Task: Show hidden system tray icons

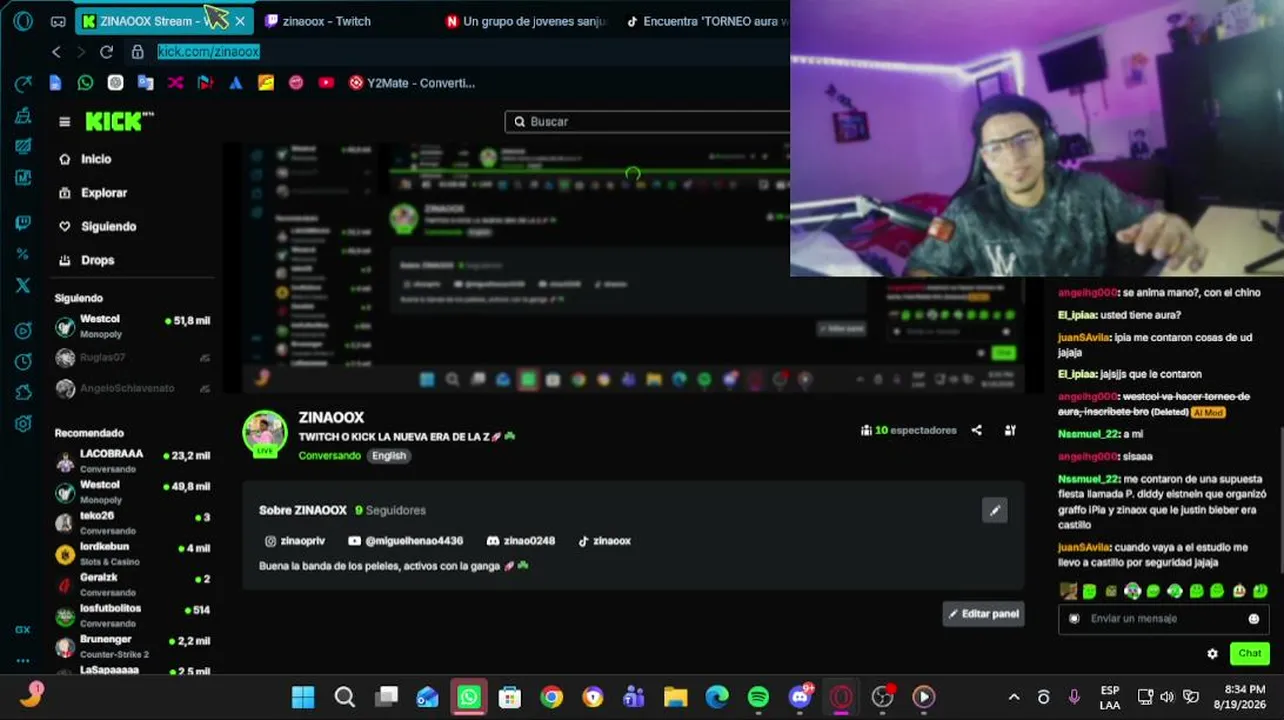Action: [1013, 697]
